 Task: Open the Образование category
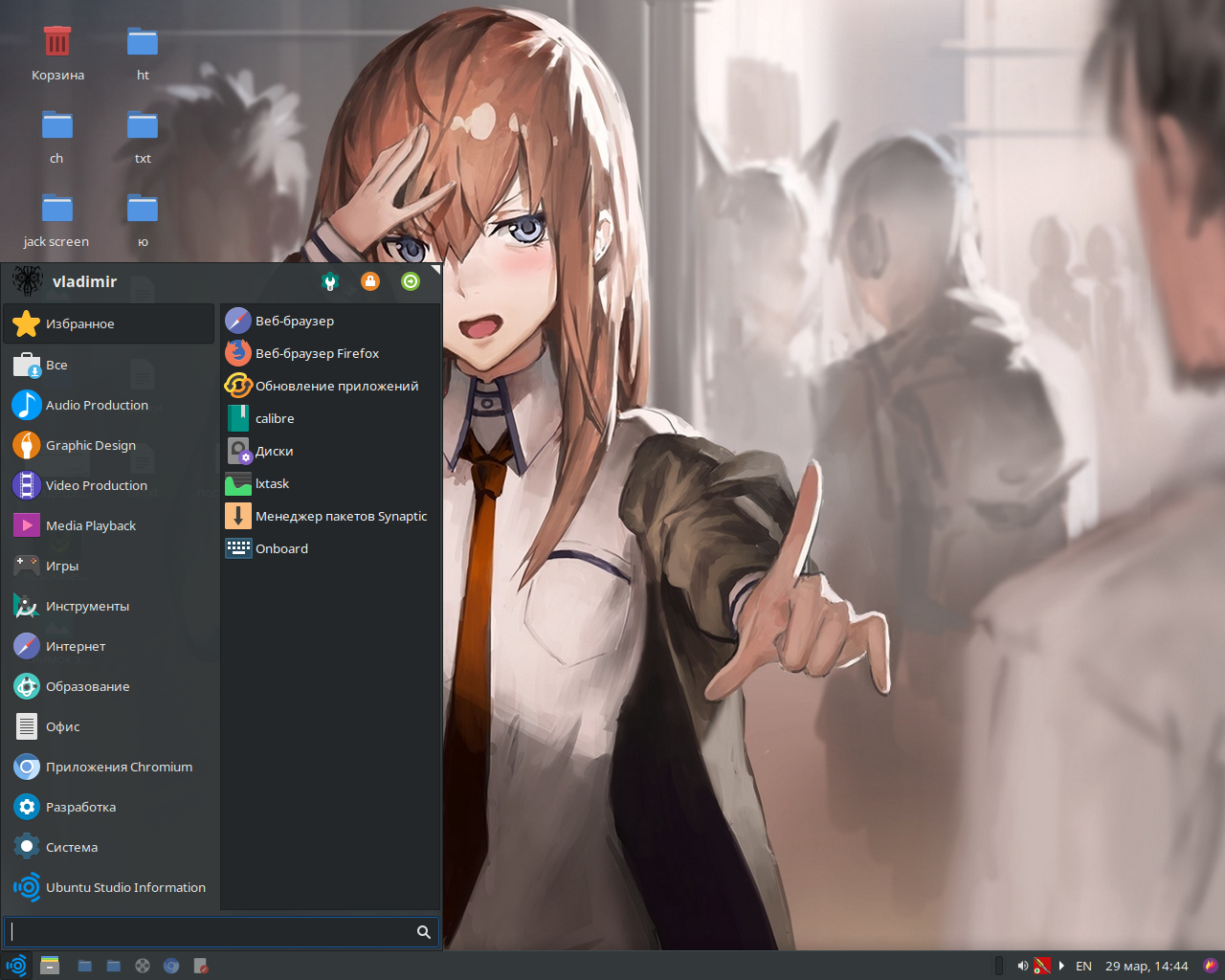click(108, 686)
